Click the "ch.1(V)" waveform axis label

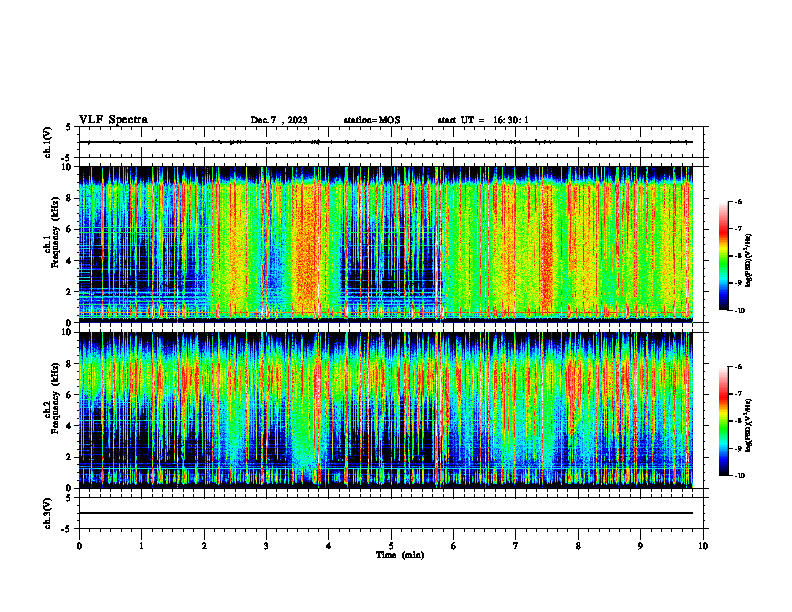47,142
